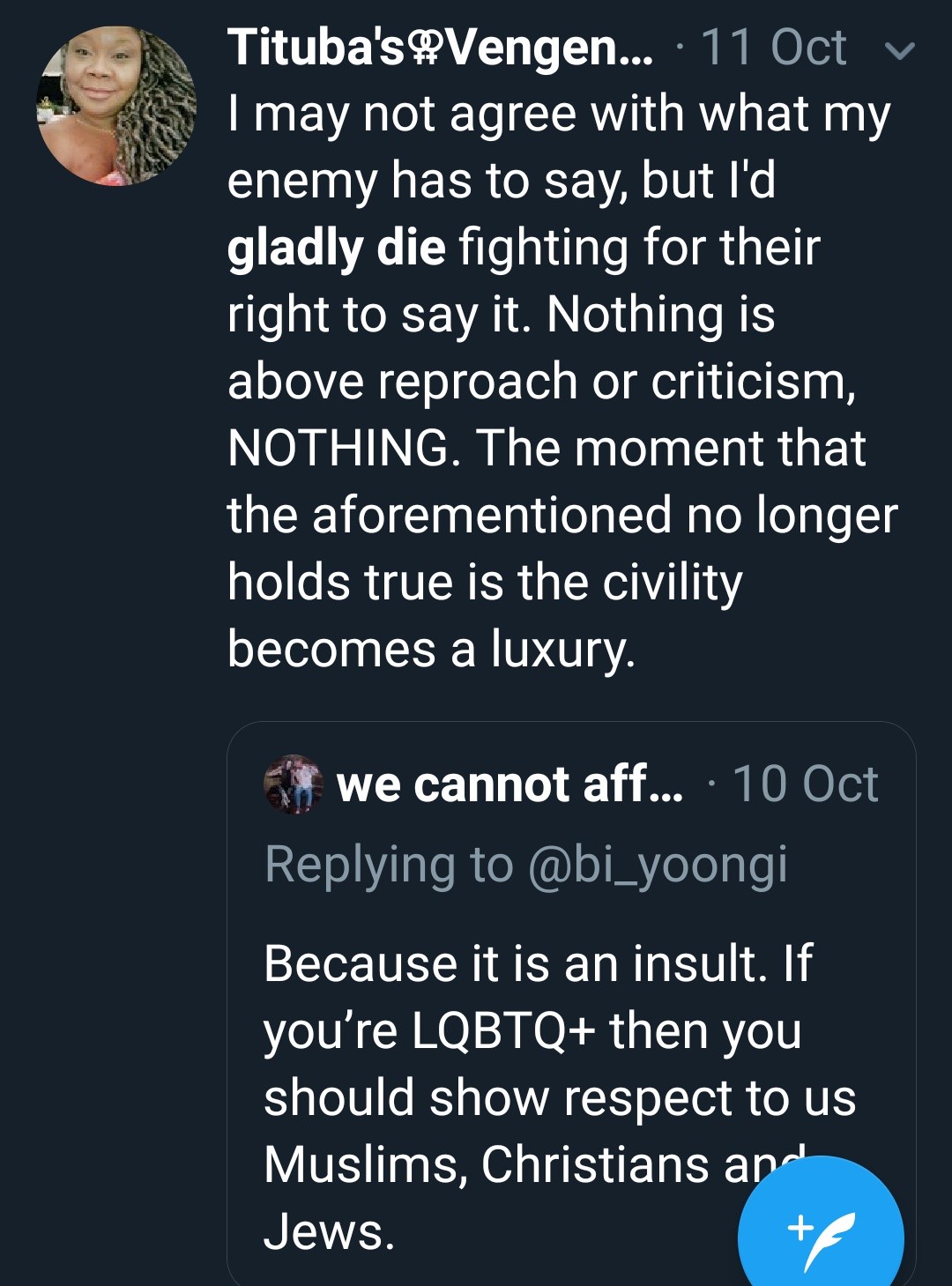The image size is (952, 1286).
Task: Tap the compose new tweet floating button
Action: click(821, 1230)
